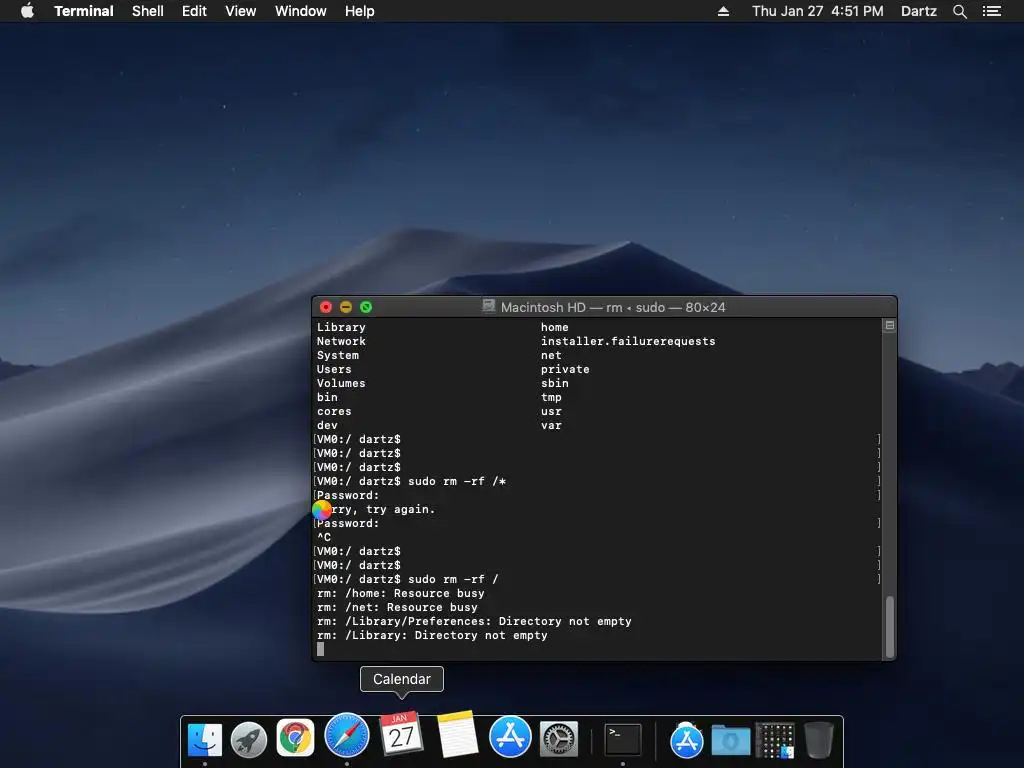Open the Edit menu
Image resolution: width=1024 pixels, height=768 pixels.
pos(194,11)
